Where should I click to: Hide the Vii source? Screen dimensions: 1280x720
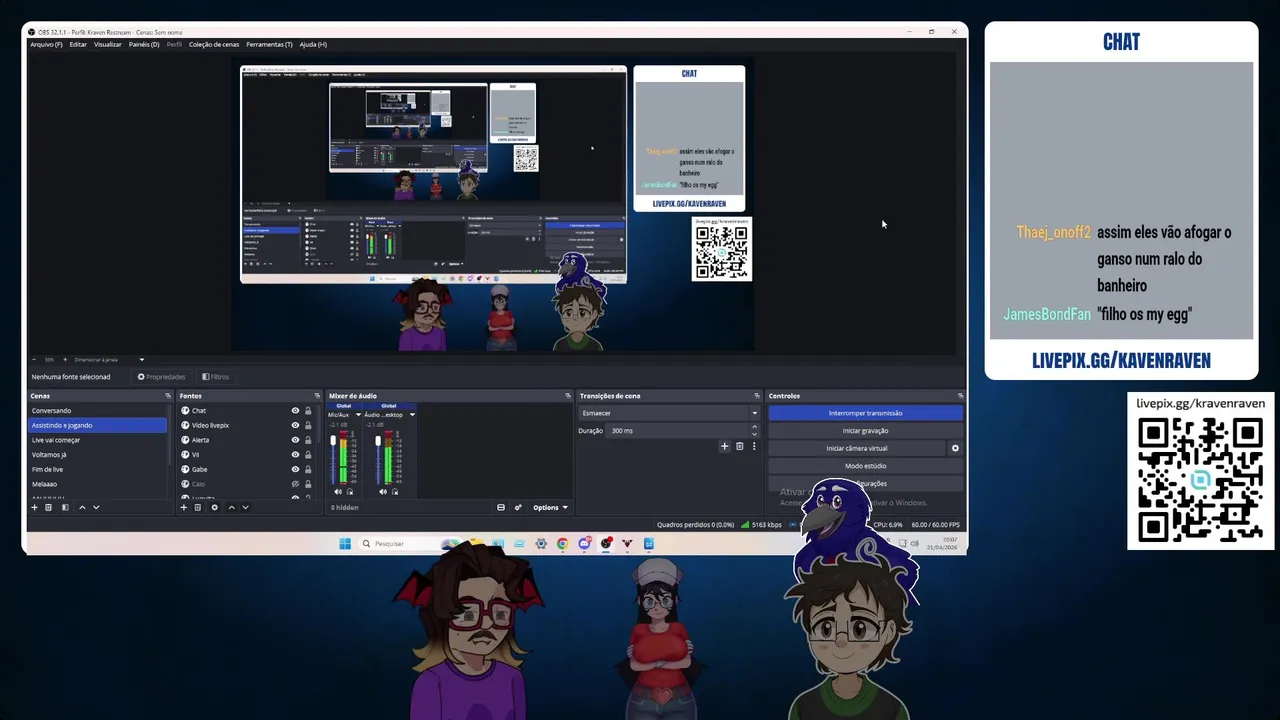[295, 455]
